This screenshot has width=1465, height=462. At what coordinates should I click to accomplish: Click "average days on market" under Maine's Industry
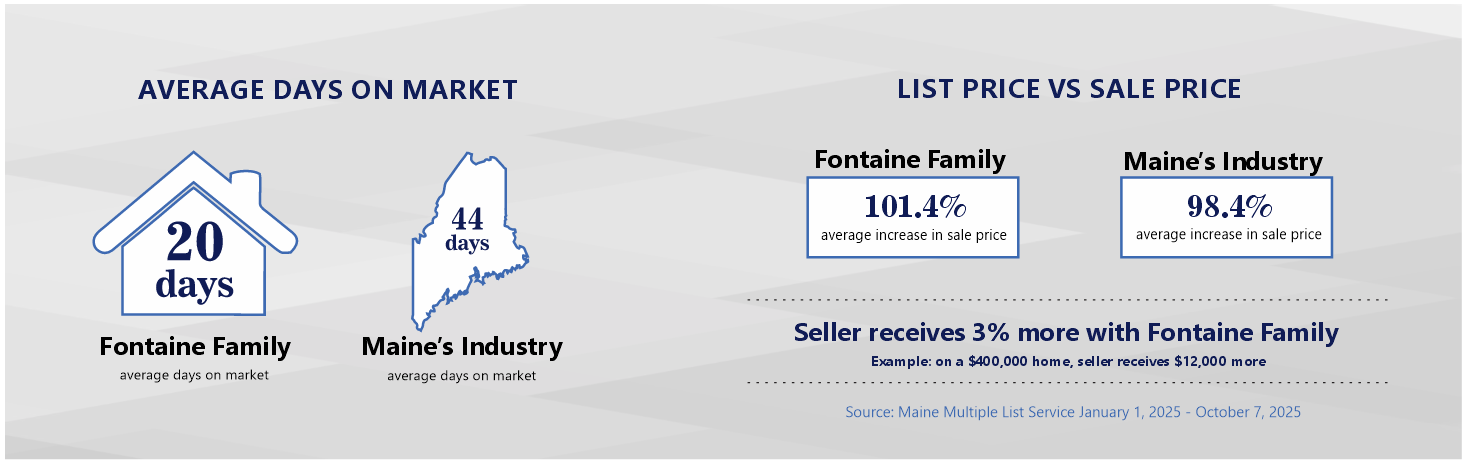[x=461, y=376]
